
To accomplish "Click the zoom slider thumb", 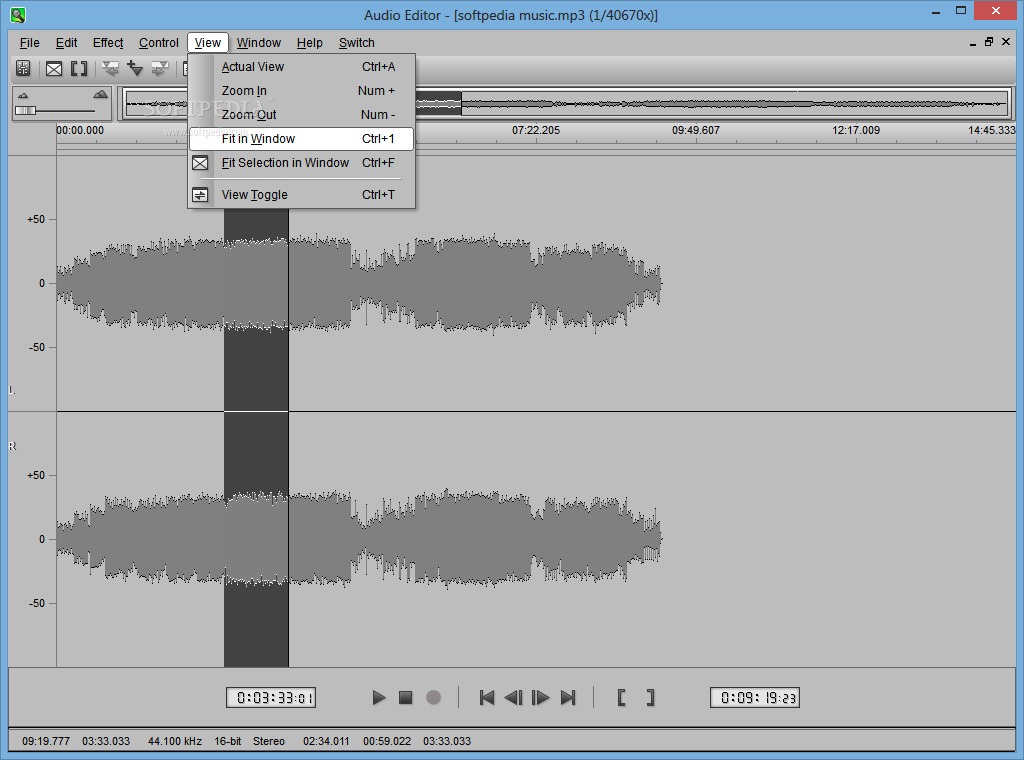I will coord(25,110).
